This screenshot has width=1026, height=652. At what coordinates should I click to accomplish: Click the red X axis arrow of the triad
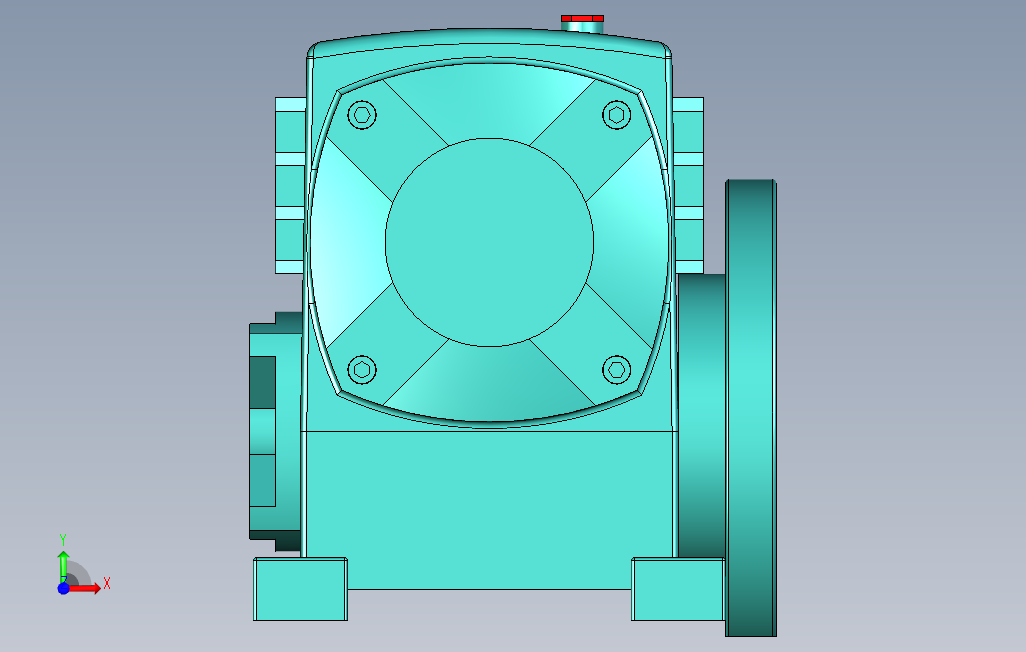[85, 589]
